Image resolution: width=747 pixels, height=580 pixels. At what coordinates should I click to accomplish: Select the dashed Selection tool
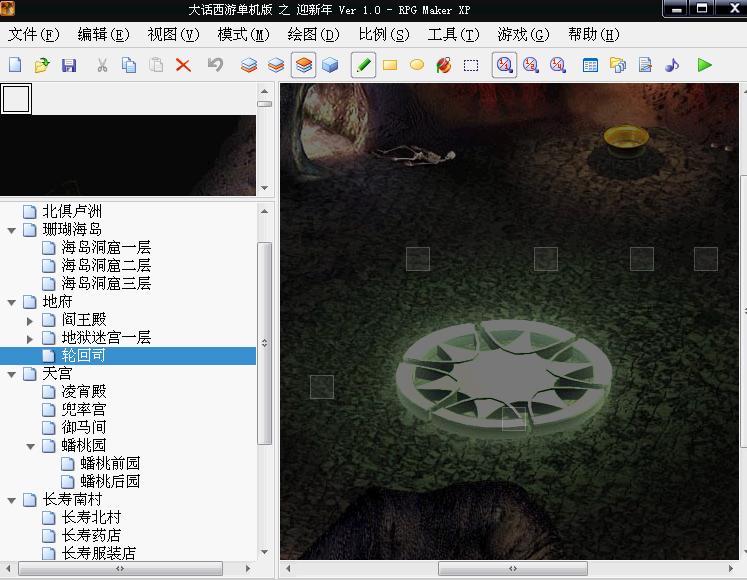coord(471,65)
